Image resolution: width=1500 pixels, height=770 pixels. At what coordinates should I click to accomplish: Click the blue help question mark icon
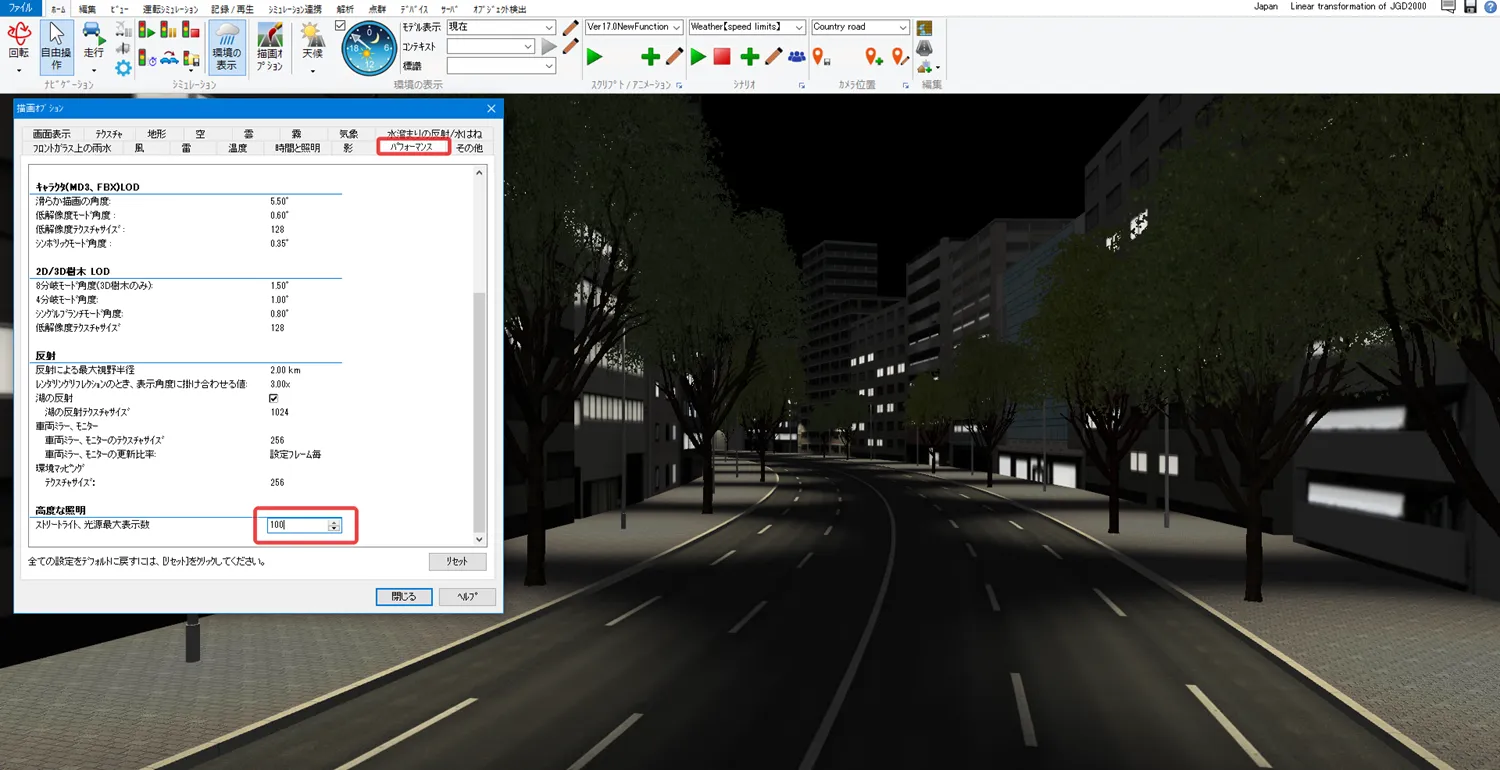1490,7
